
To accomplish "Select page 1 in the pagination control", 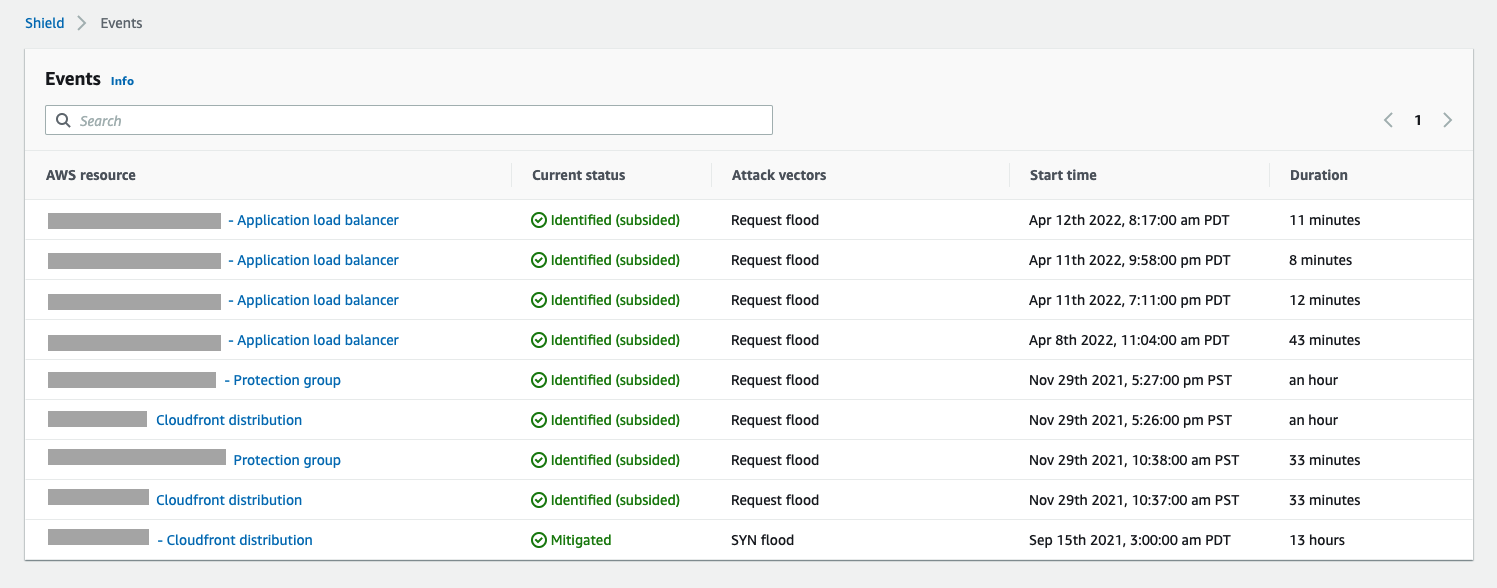I will click(1418, 119).
